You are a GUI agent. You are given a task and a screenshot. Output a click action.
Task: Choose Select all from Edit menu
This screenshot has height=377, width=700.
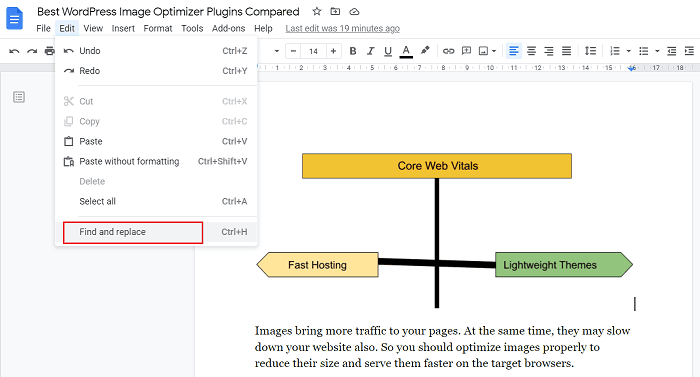click(x=156, y=201)
